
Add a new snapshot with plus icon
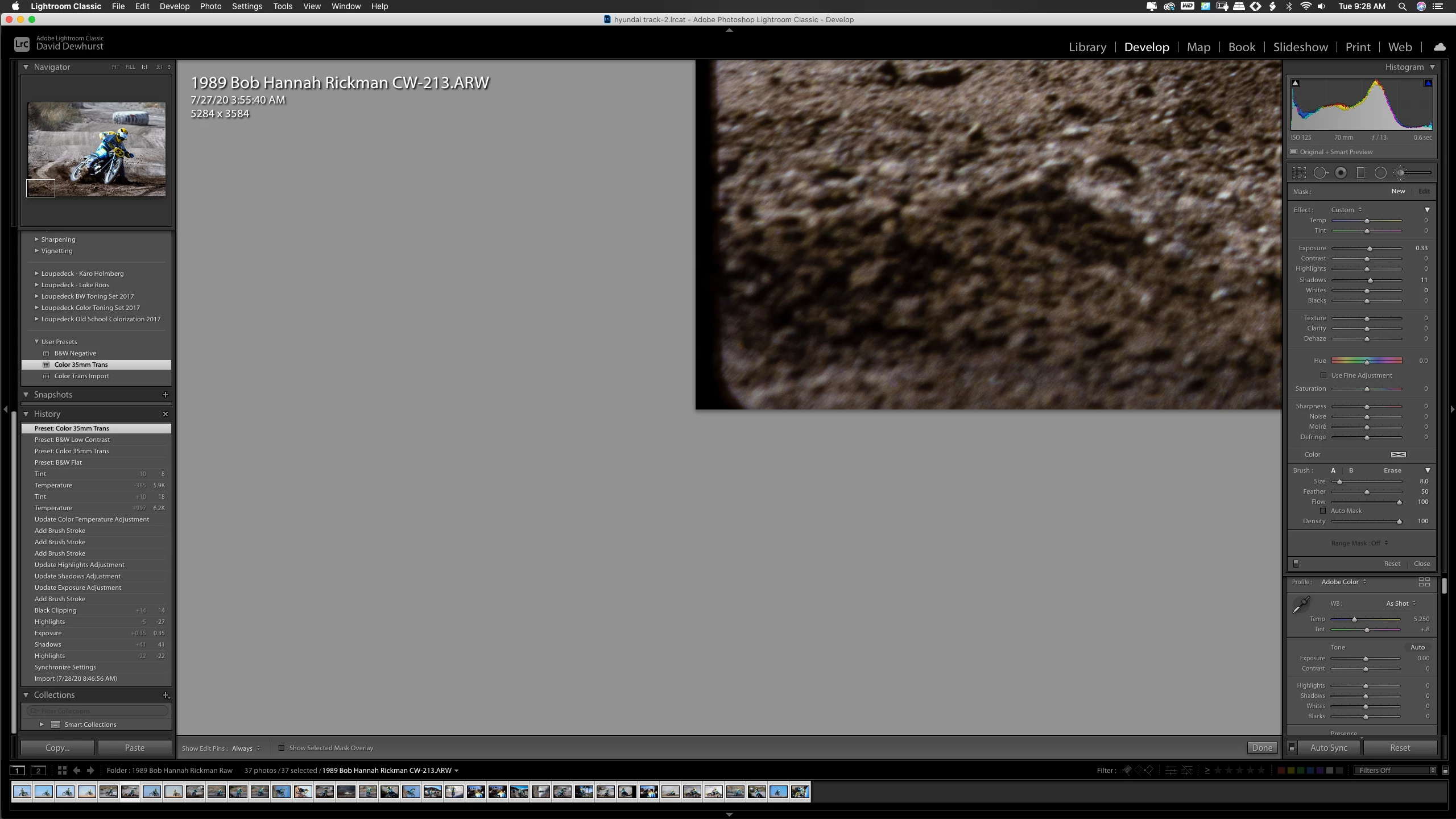[x=166, y=395]
